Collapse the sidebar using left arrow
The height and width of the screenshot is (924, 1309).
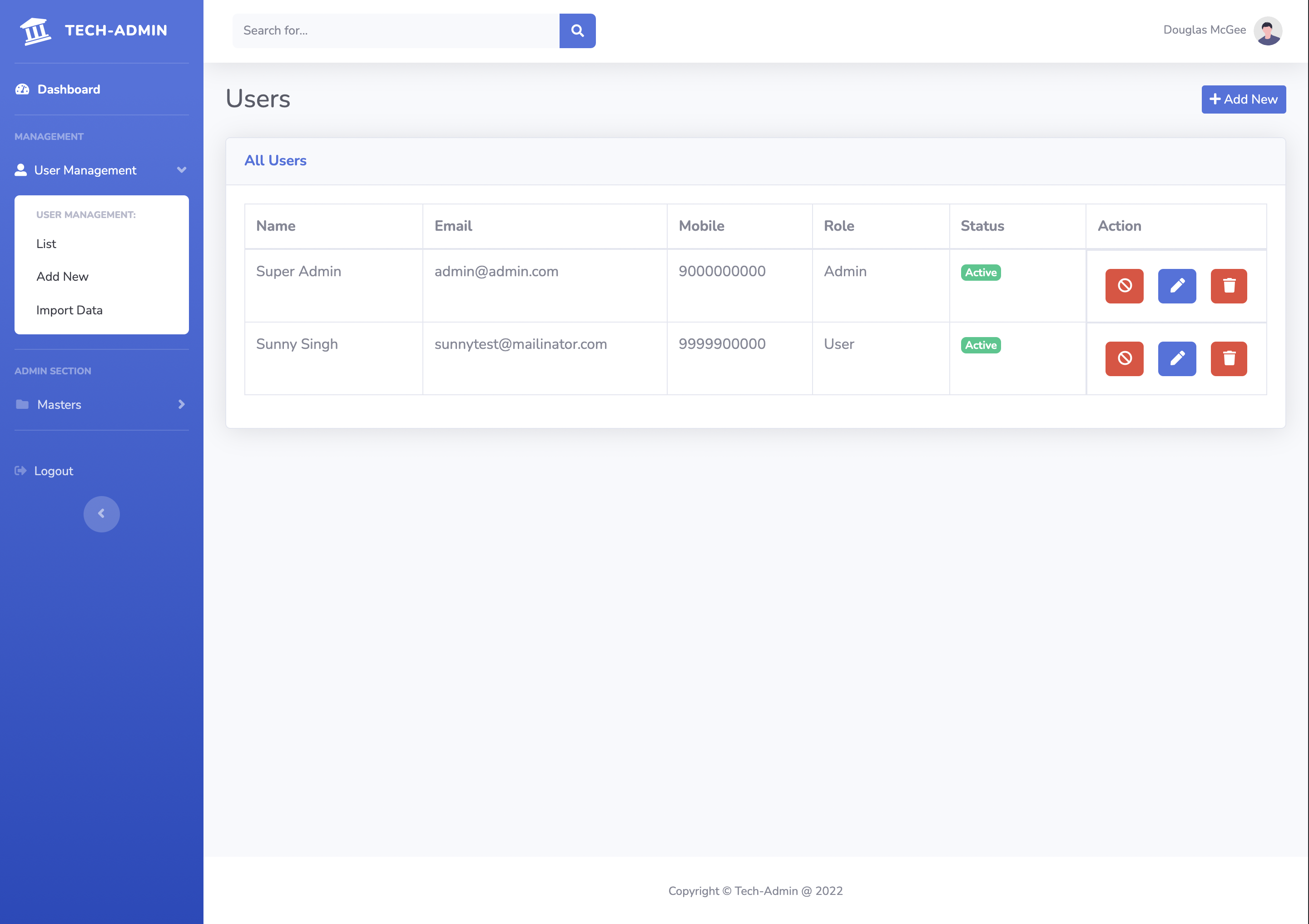coord(101,513)
